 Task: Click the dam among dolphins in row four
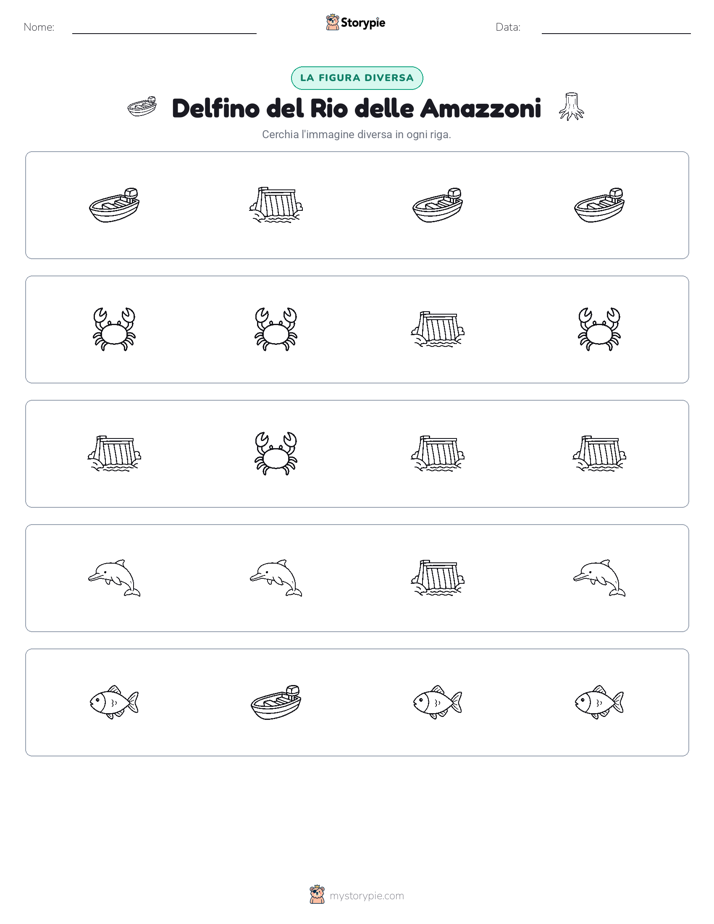[437, 578]
